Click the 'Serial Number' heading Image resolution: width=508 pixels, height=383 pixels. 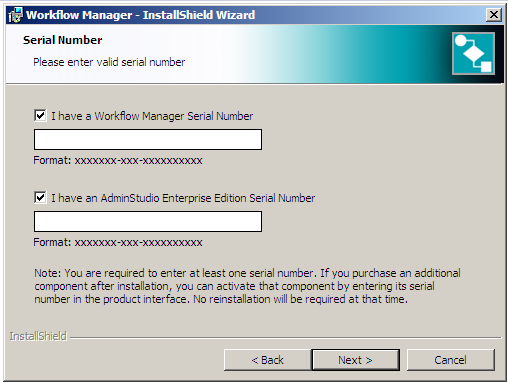pos(62,40)
